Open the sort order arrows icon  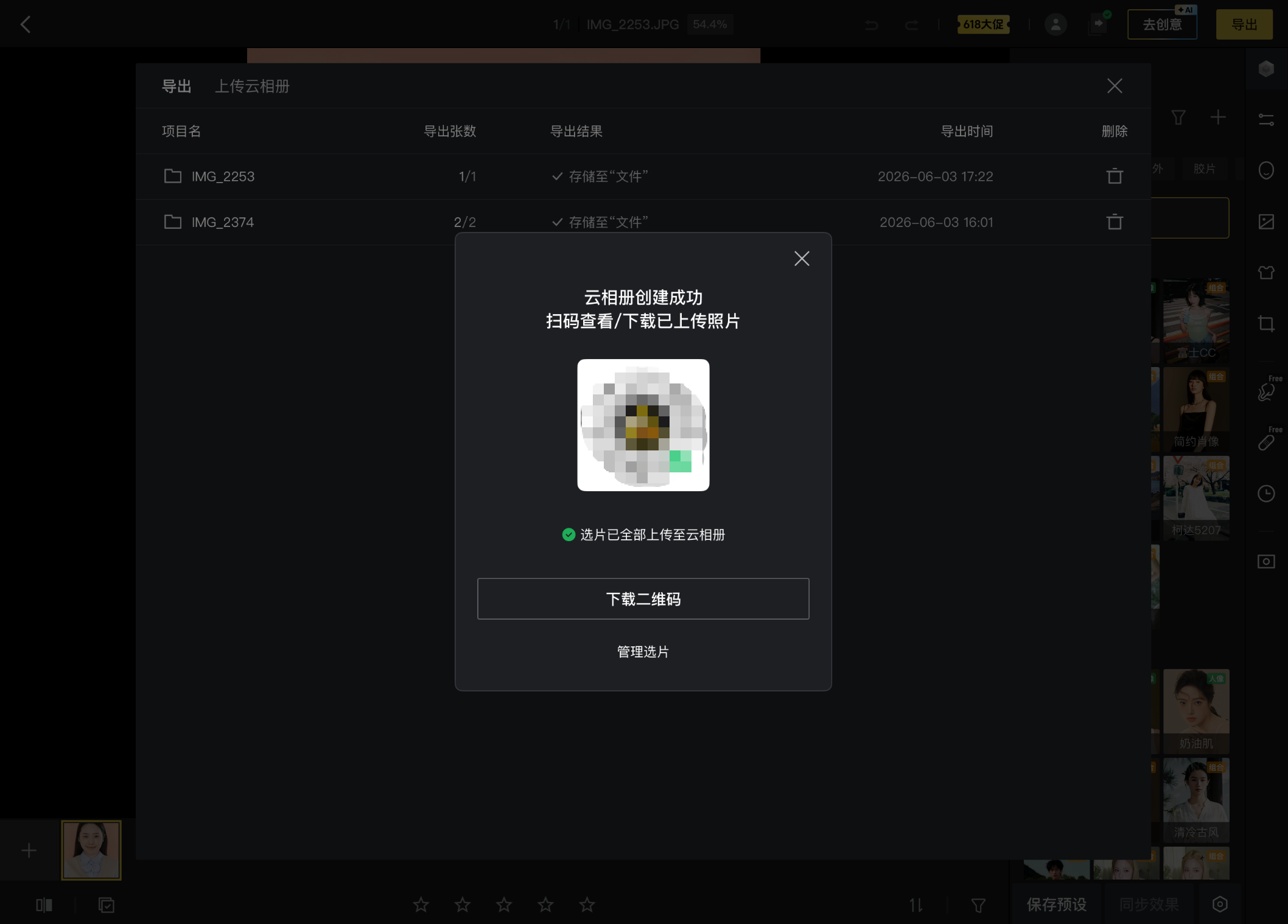click(x=916, y=905)
